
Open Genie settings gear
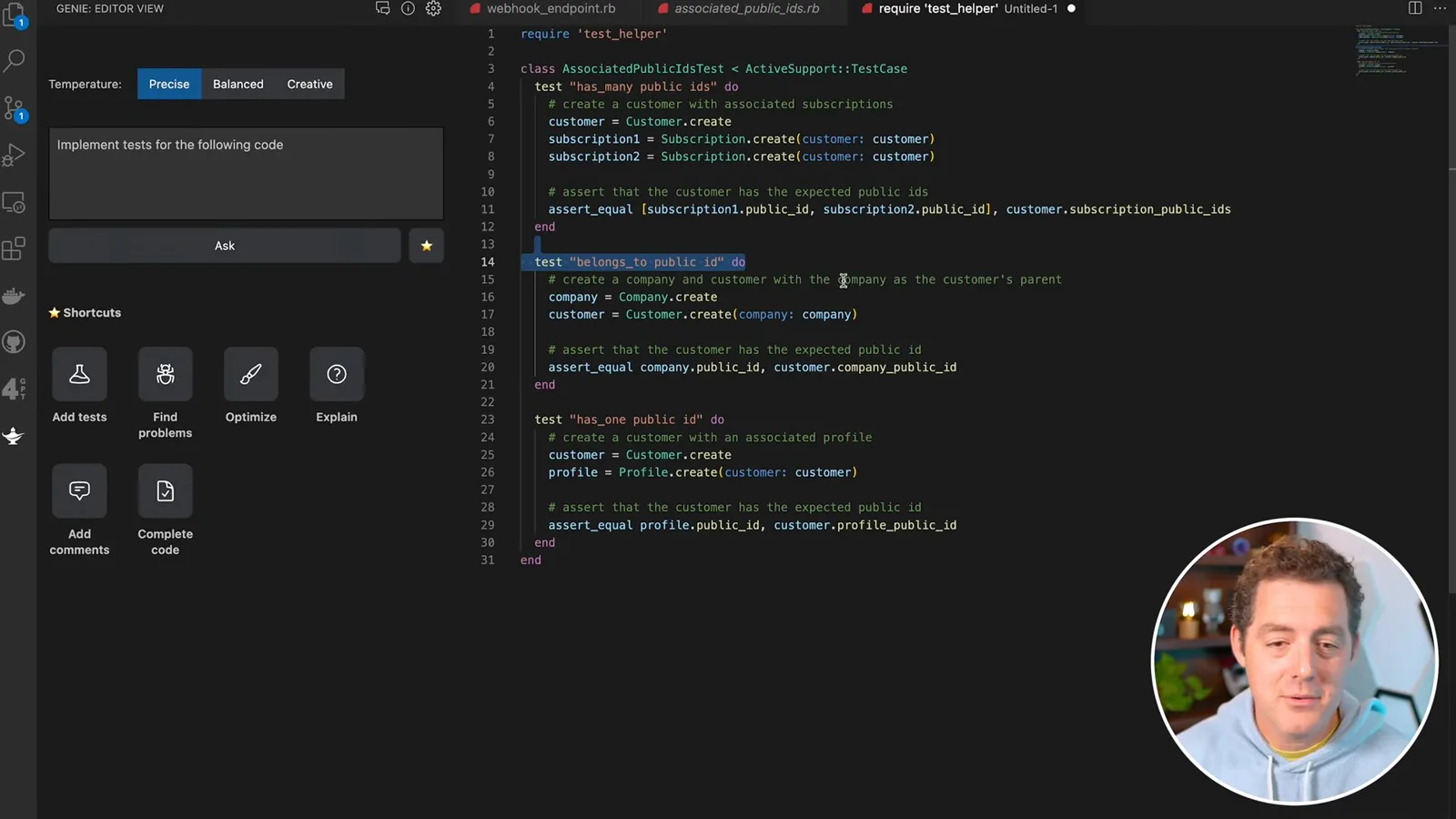(433, 8)
